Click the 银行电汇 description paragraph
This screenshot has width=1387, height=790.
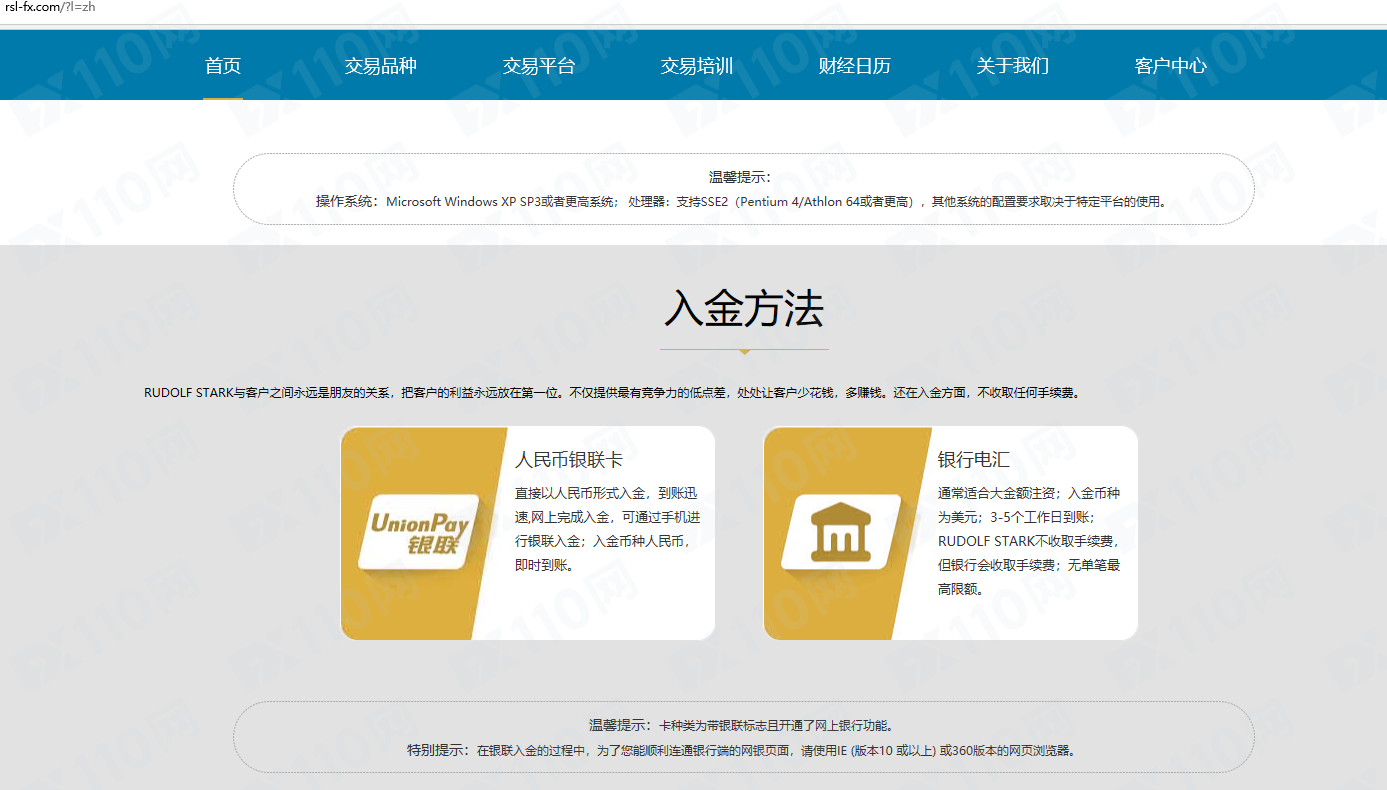[1029, 541]
